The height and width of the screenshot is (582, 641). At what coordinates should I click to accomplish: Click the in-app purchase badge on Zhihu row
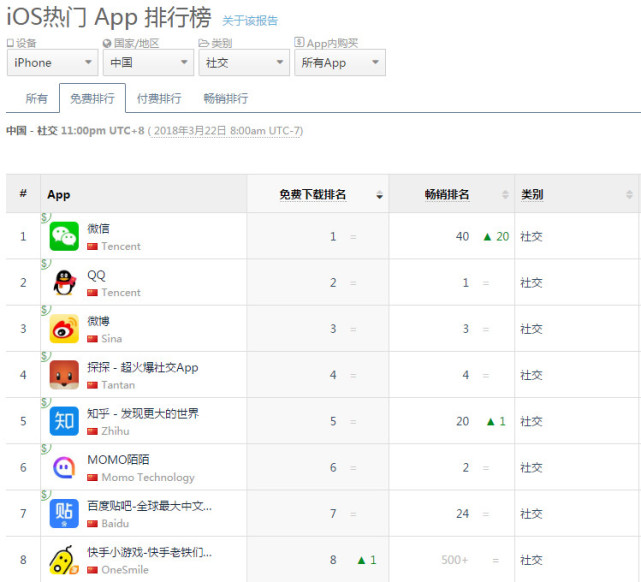45,402
